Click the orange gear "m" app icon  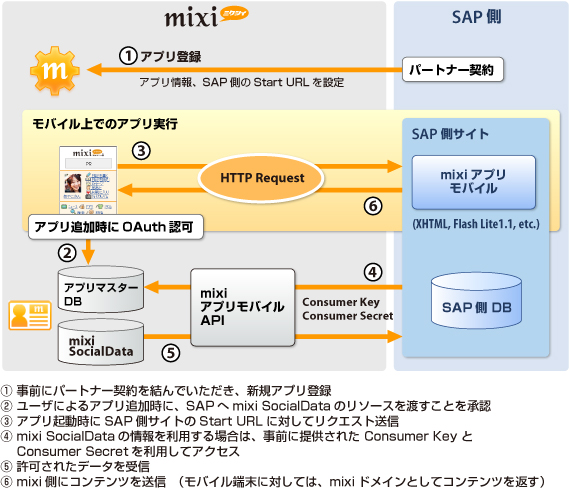pos(55,70)
